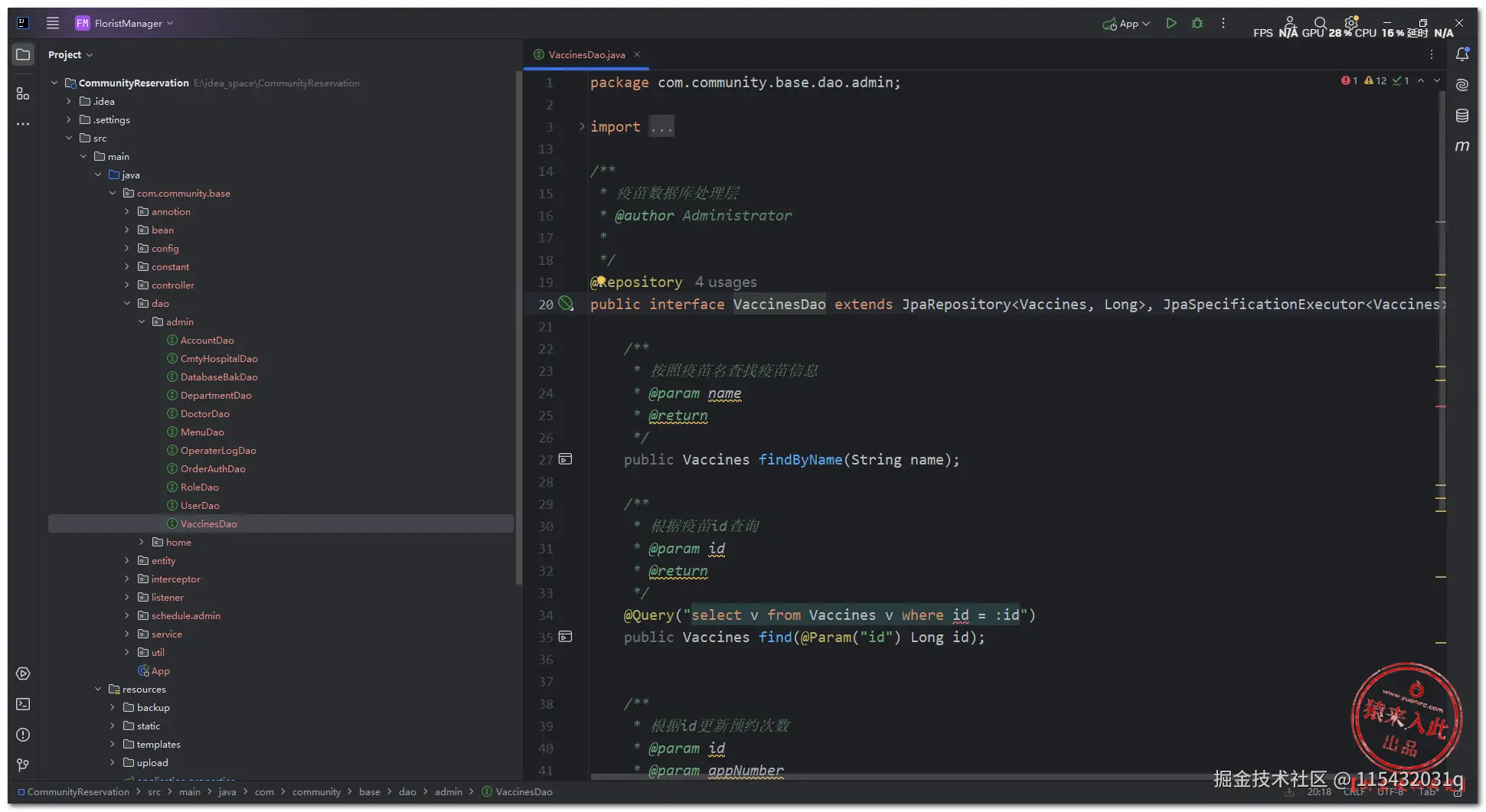Open the main menu hamburger icon

coord(53,23)
